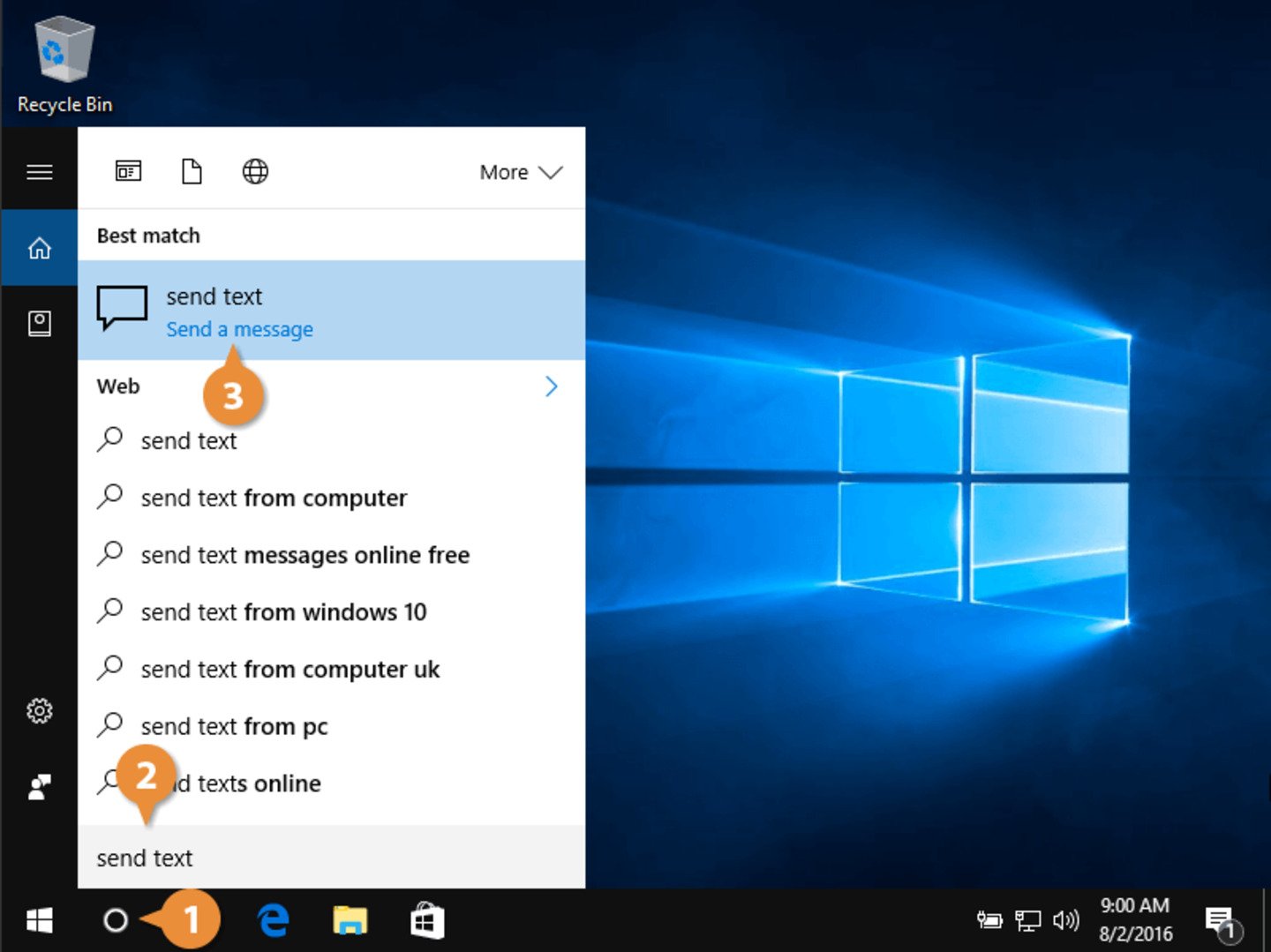The height and width of the screenshot is (952, 1271).
Task: Click the magnifier icon beside 'send text from pc'
Action: pos(109,724)
